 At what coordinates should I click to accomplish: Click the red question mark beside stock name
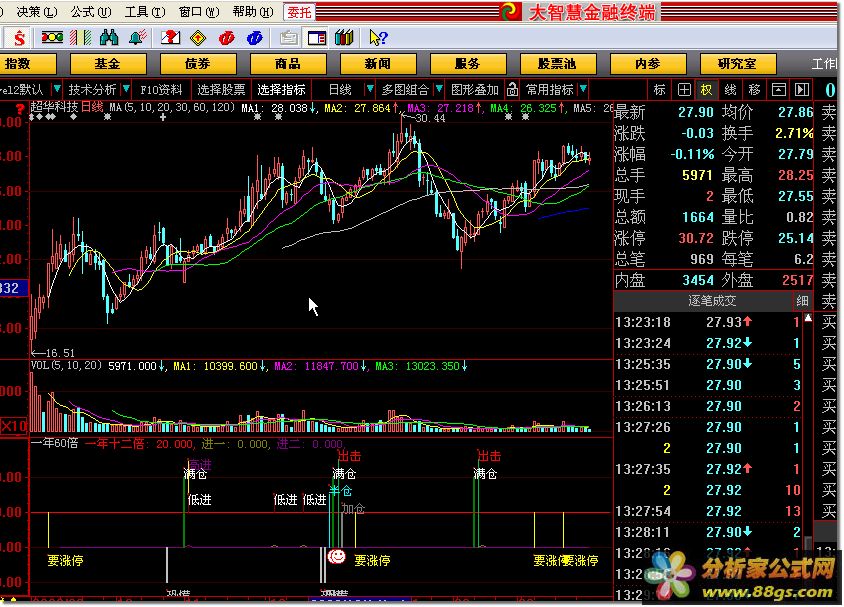20,109
